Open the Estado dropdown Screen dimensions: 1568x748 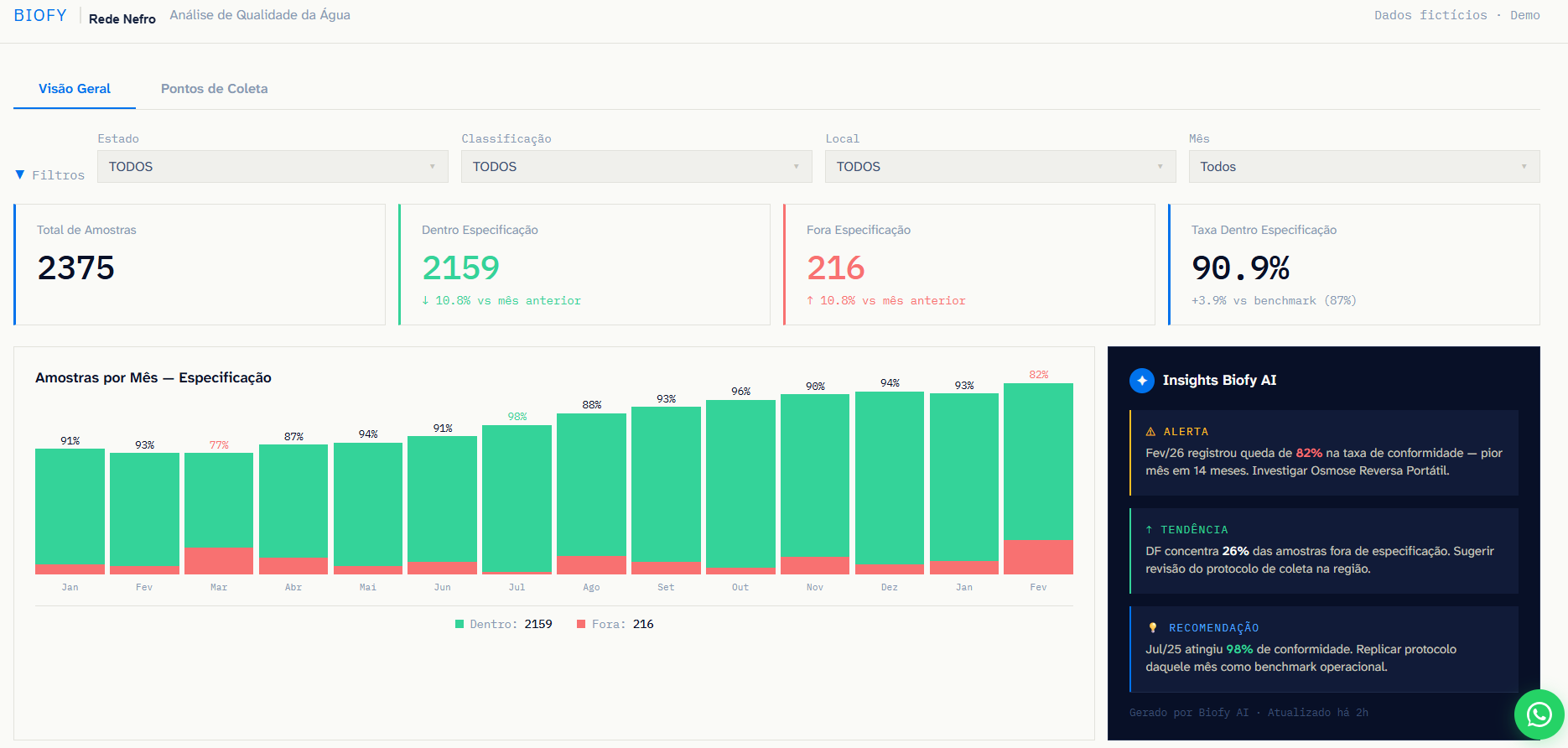pos(273,167)
